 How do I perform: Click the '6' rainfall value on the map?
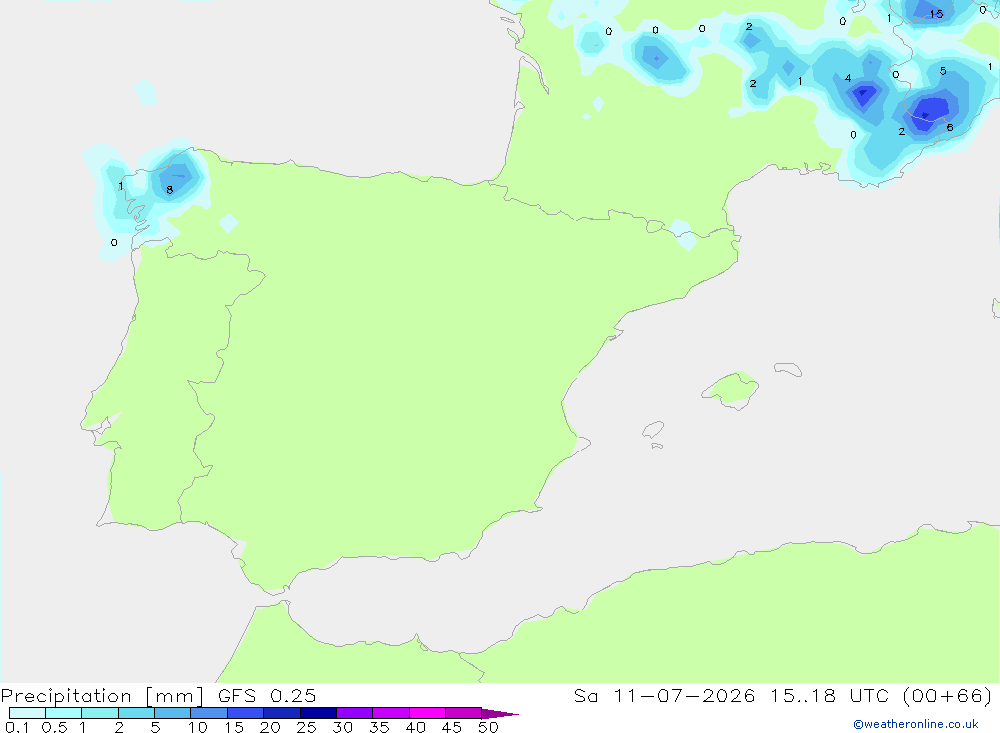pos(950,128)
